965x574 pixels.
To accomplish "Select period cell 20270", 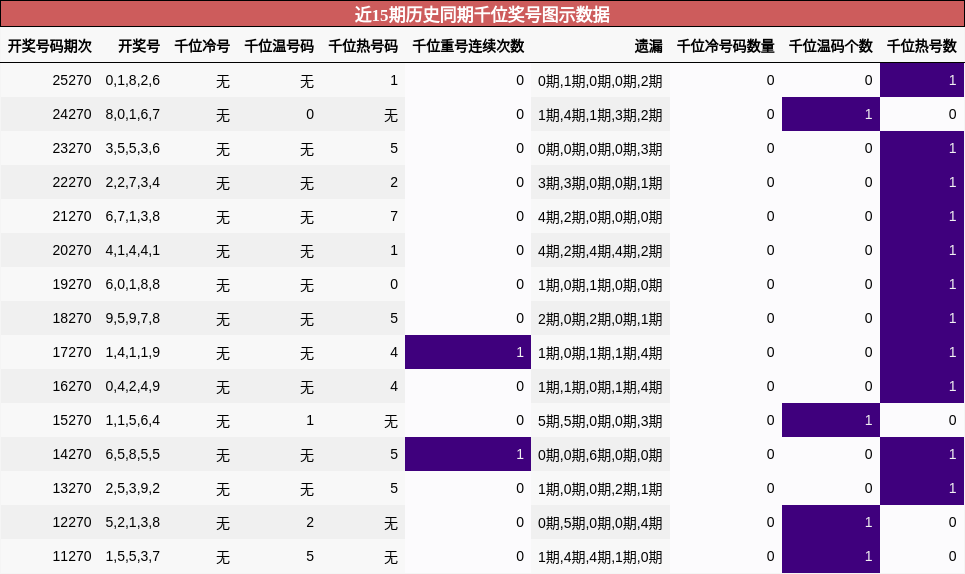I will coord(71,250).
